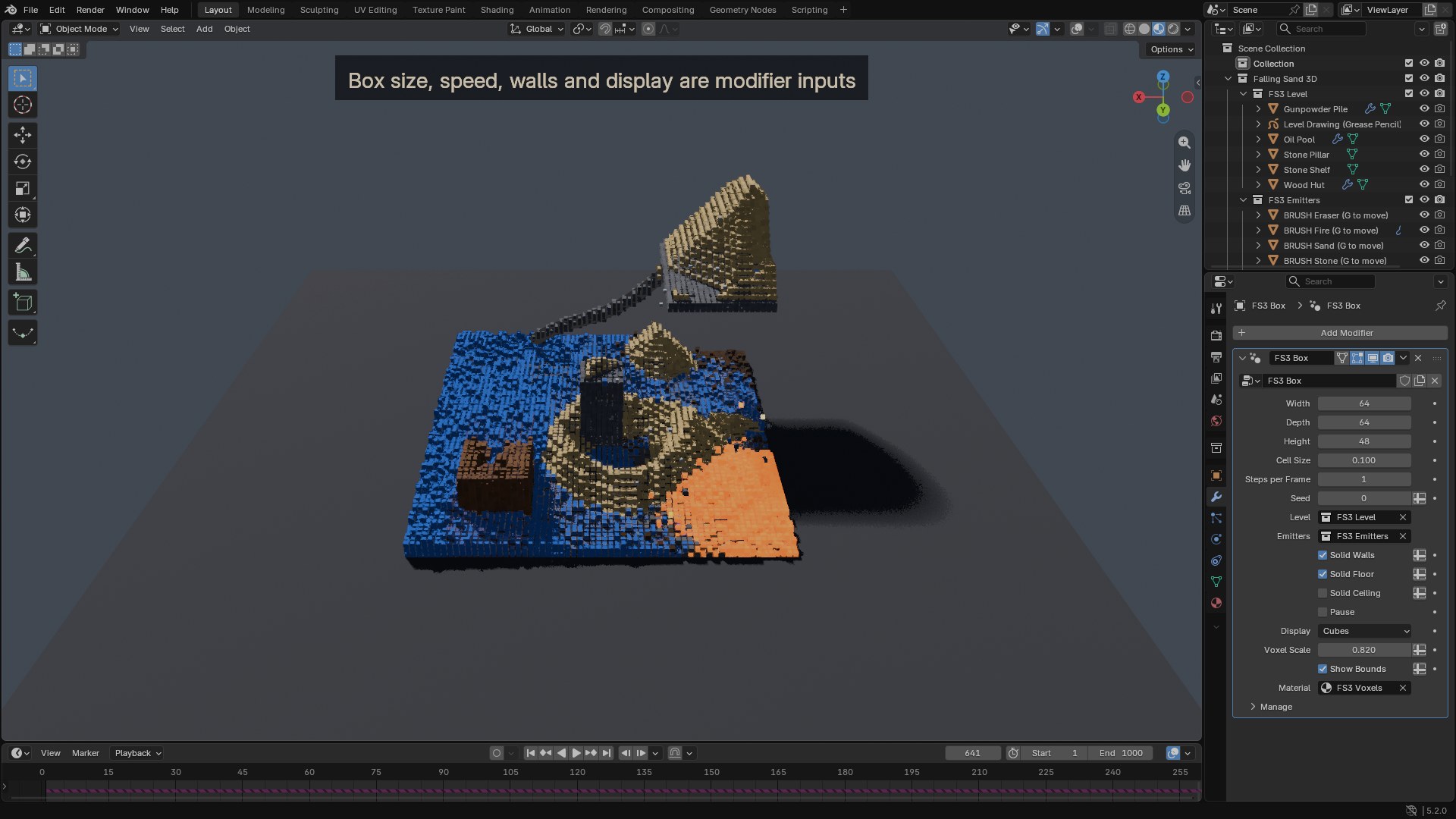Collapse the FS3 Level collection
The image size is (1456, 819).
(x=1243, y=93)
